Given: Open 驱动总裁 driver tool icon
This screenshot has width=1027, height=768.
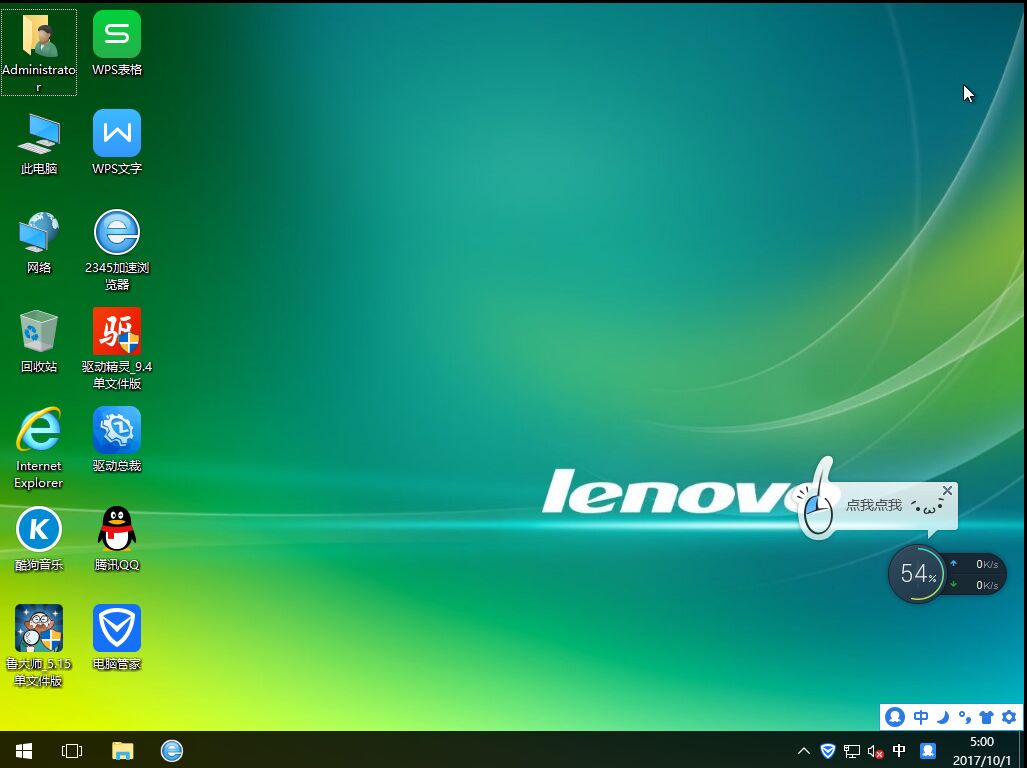Looking at the screenshot, I should [117, 440].
